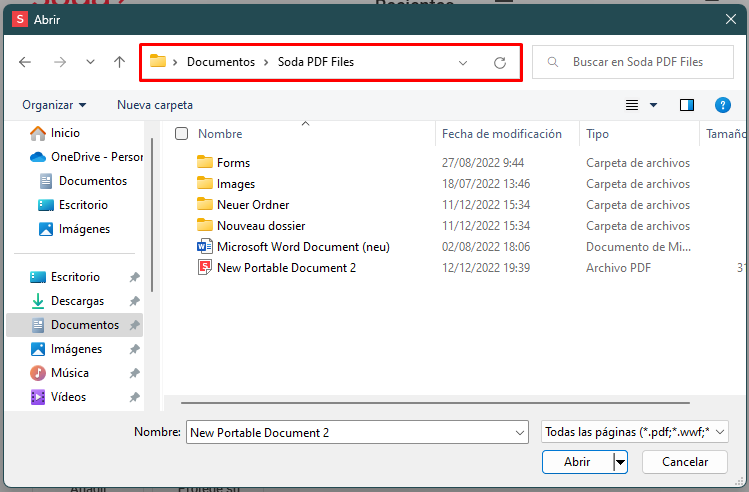The width and height of the screenshot is (749, 492).
Task: Select the Nouveau dossier folder
Action: click(261, 226)
